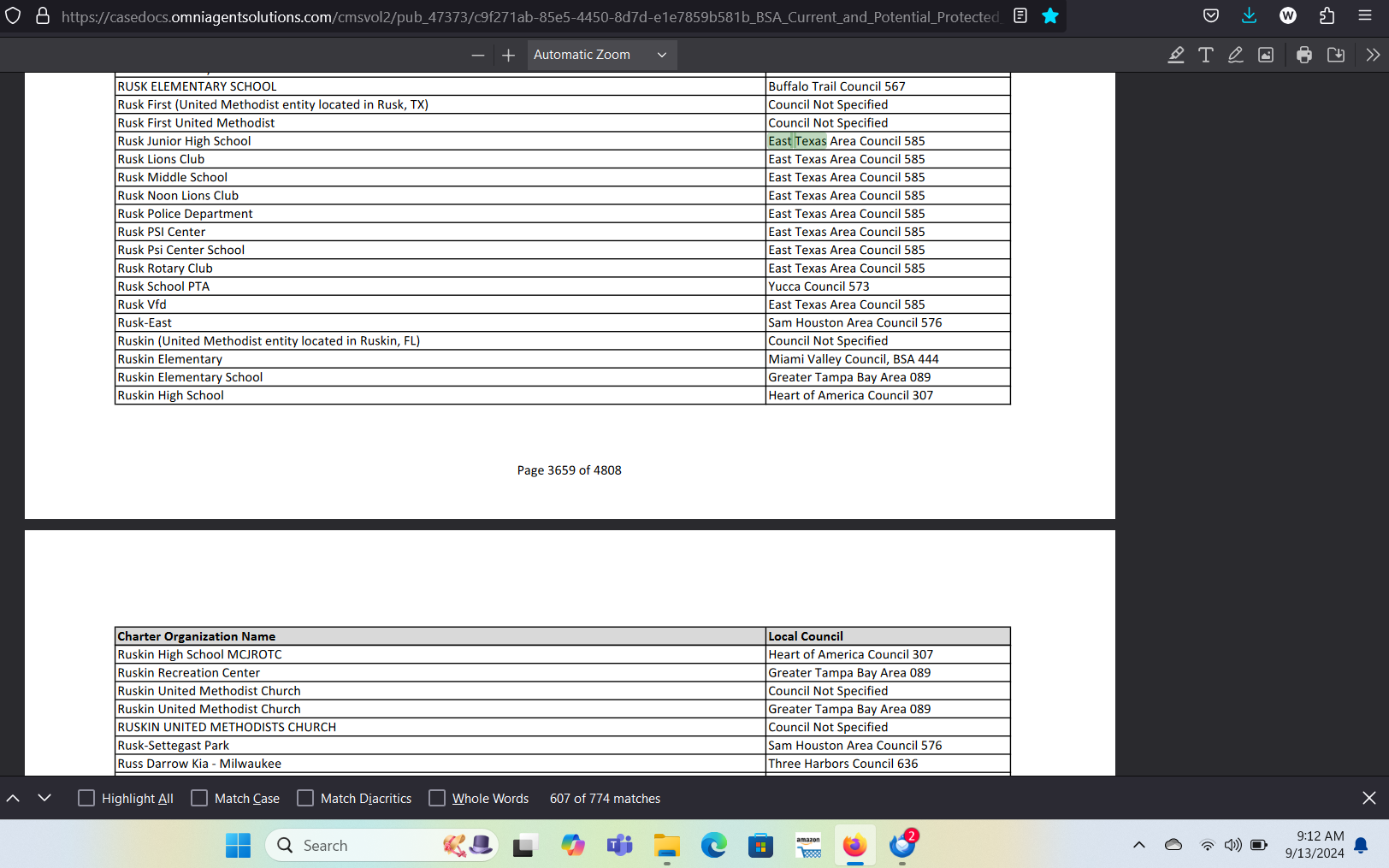Screen dimensions: 1389x868
Task: Open Firefox application menu
Action: coord(1365,15)
